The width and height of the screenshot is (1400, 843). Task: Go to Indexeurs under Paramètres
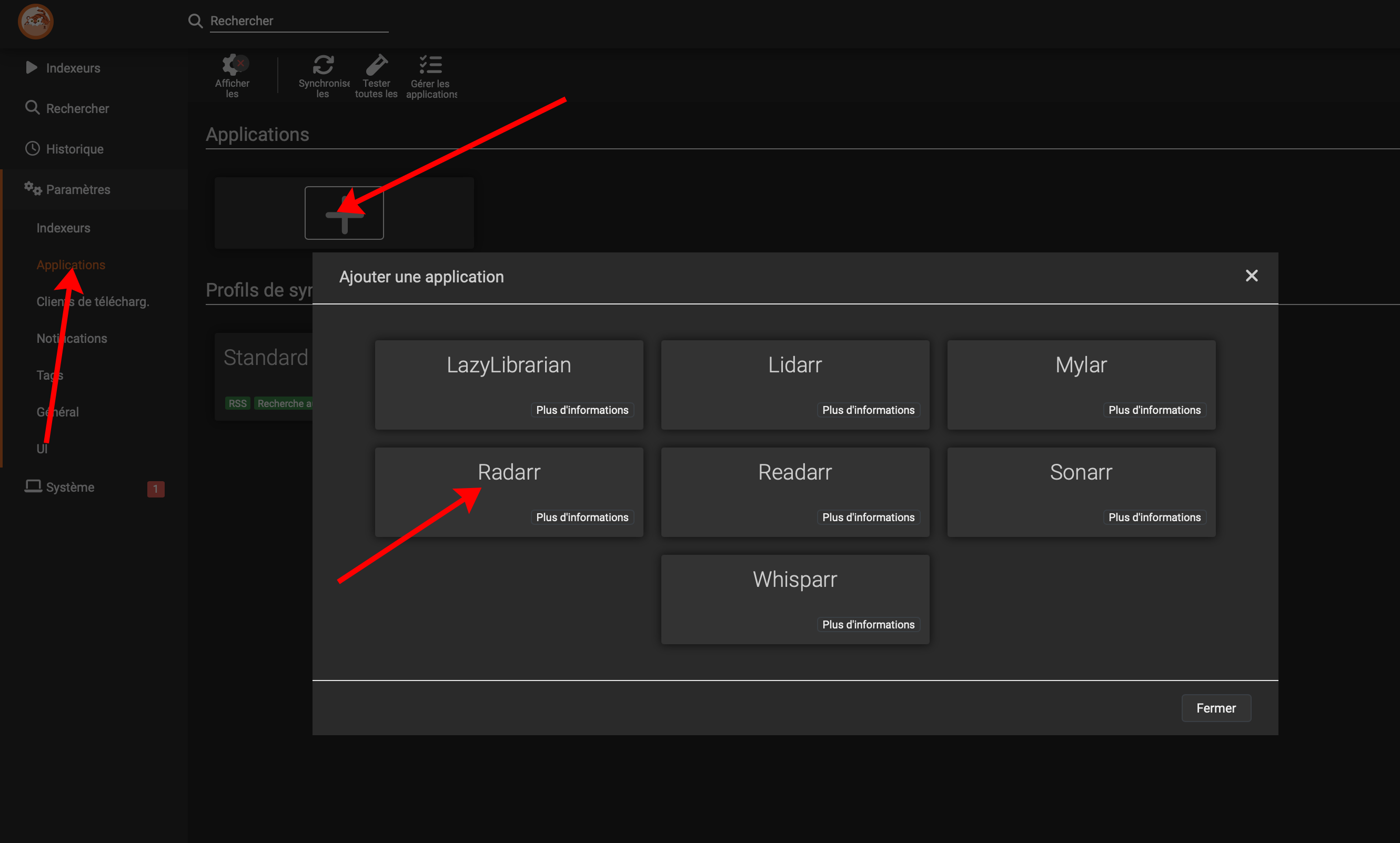coord(63,228)
